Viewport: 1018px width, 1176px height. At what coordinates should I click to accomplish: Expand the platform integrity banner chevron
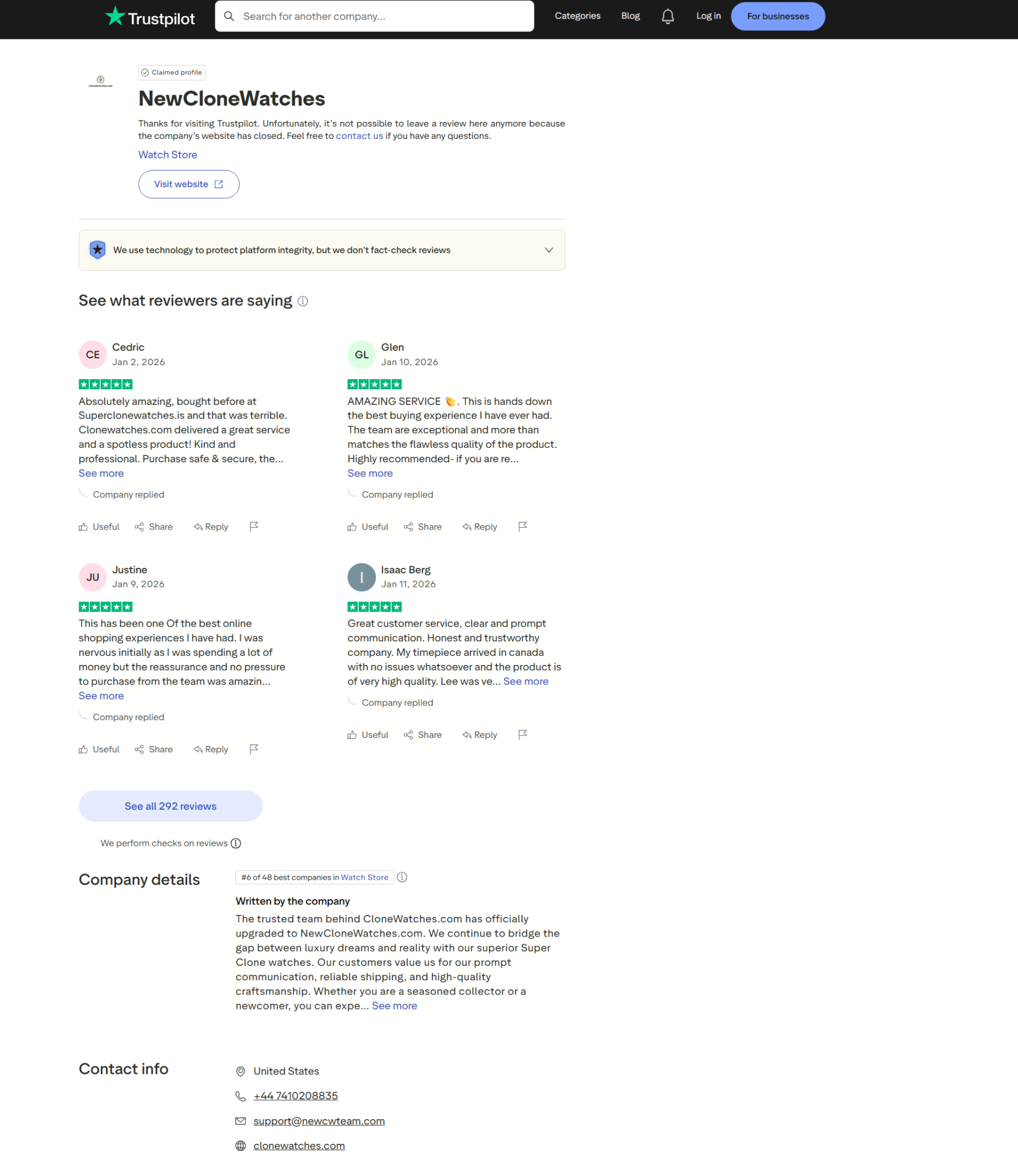[548, 250]
